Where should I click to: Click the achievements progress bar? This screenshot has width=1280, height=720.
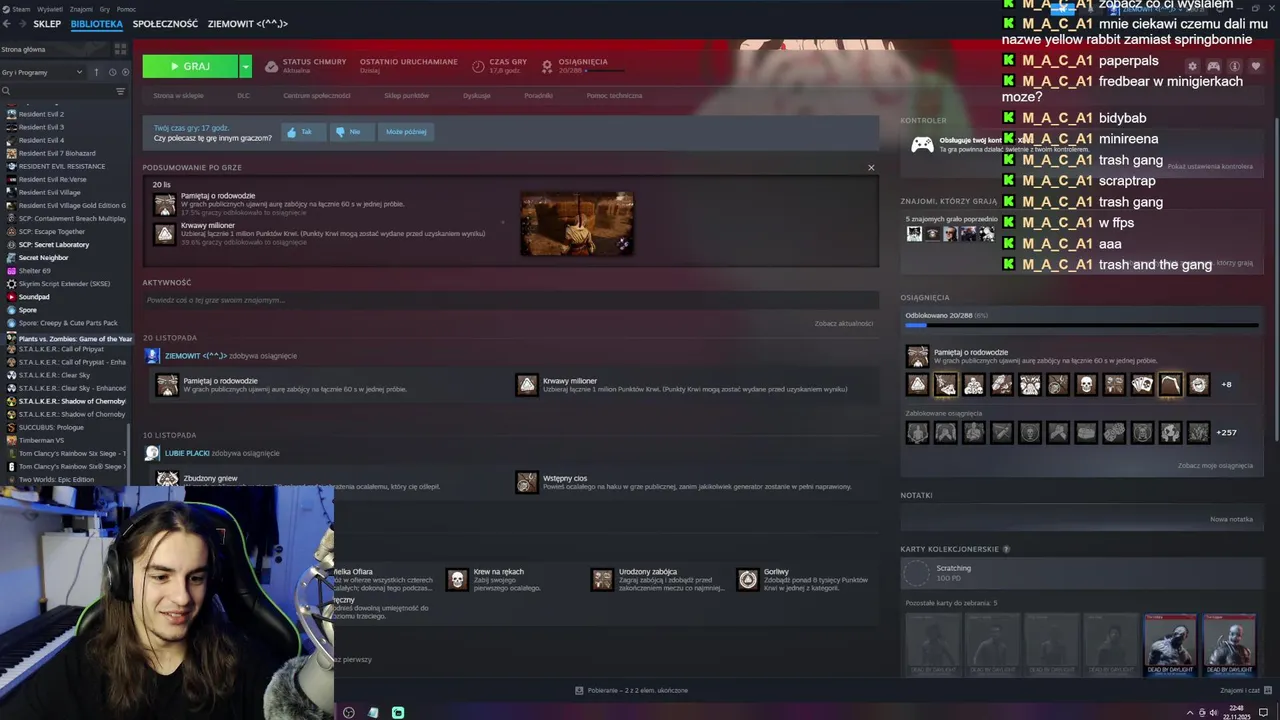[x=1081, y=325]
